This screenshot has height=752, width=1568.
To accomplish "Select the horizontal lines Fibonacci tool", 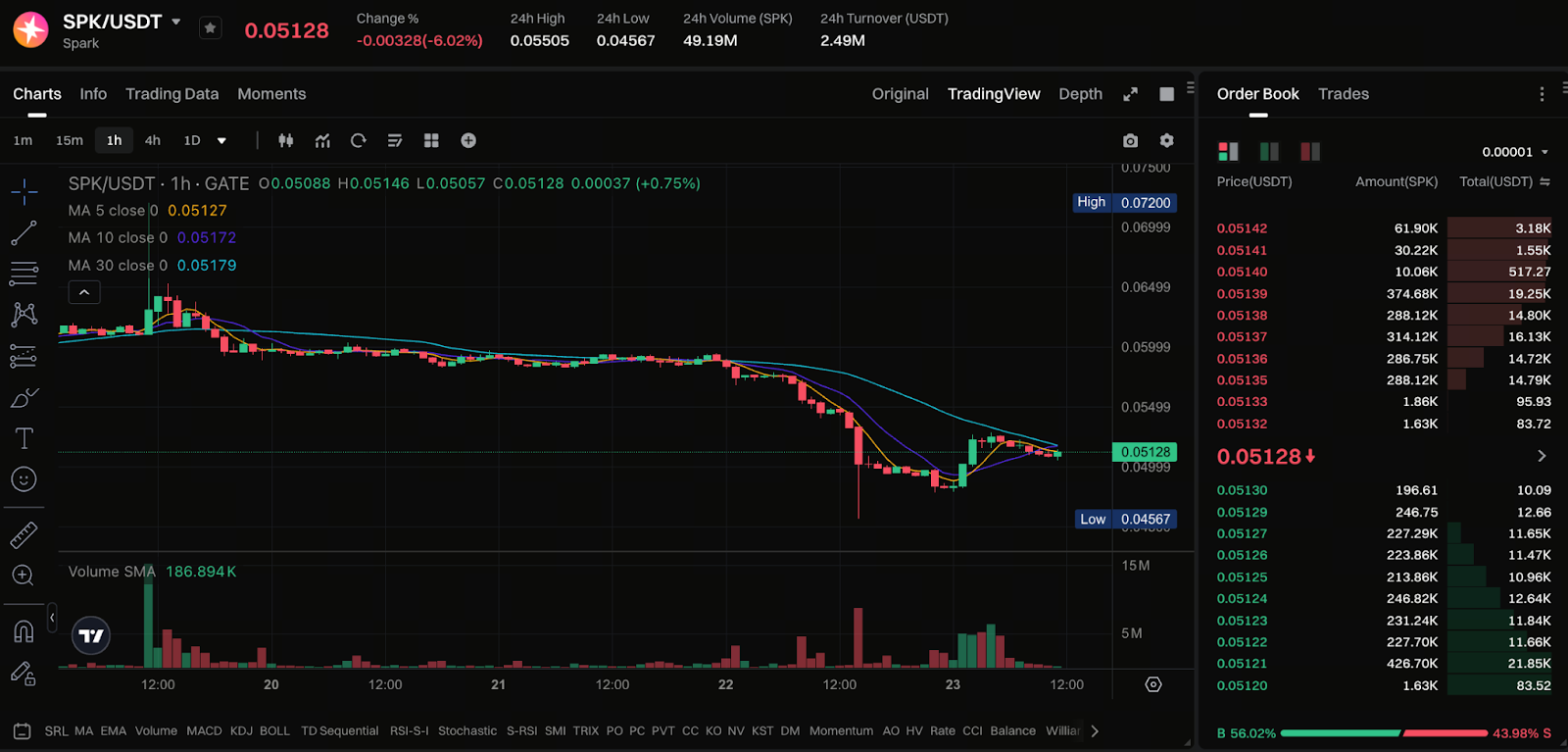I will pyautogui.click(x=24, y=274).
